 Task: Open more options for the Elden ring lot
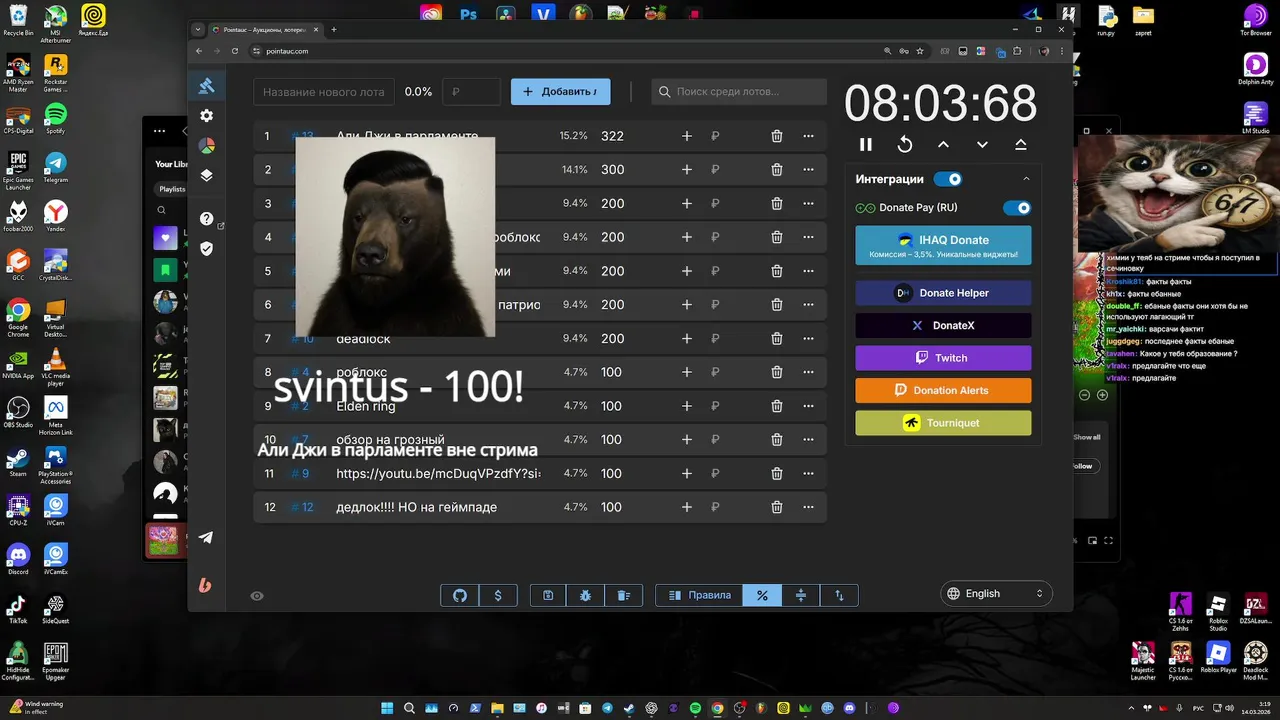click(808, 406)
